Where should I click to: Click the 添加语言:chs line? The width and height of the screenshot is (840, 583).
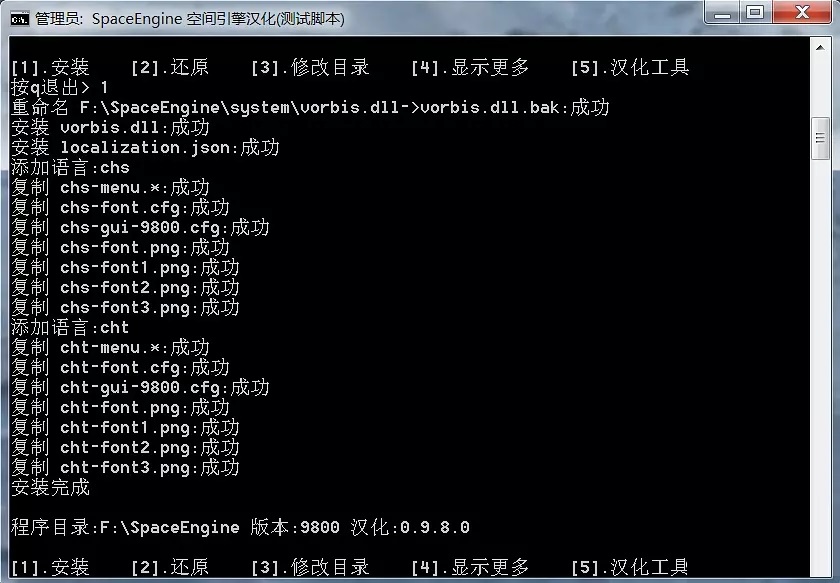coord(70,167)
